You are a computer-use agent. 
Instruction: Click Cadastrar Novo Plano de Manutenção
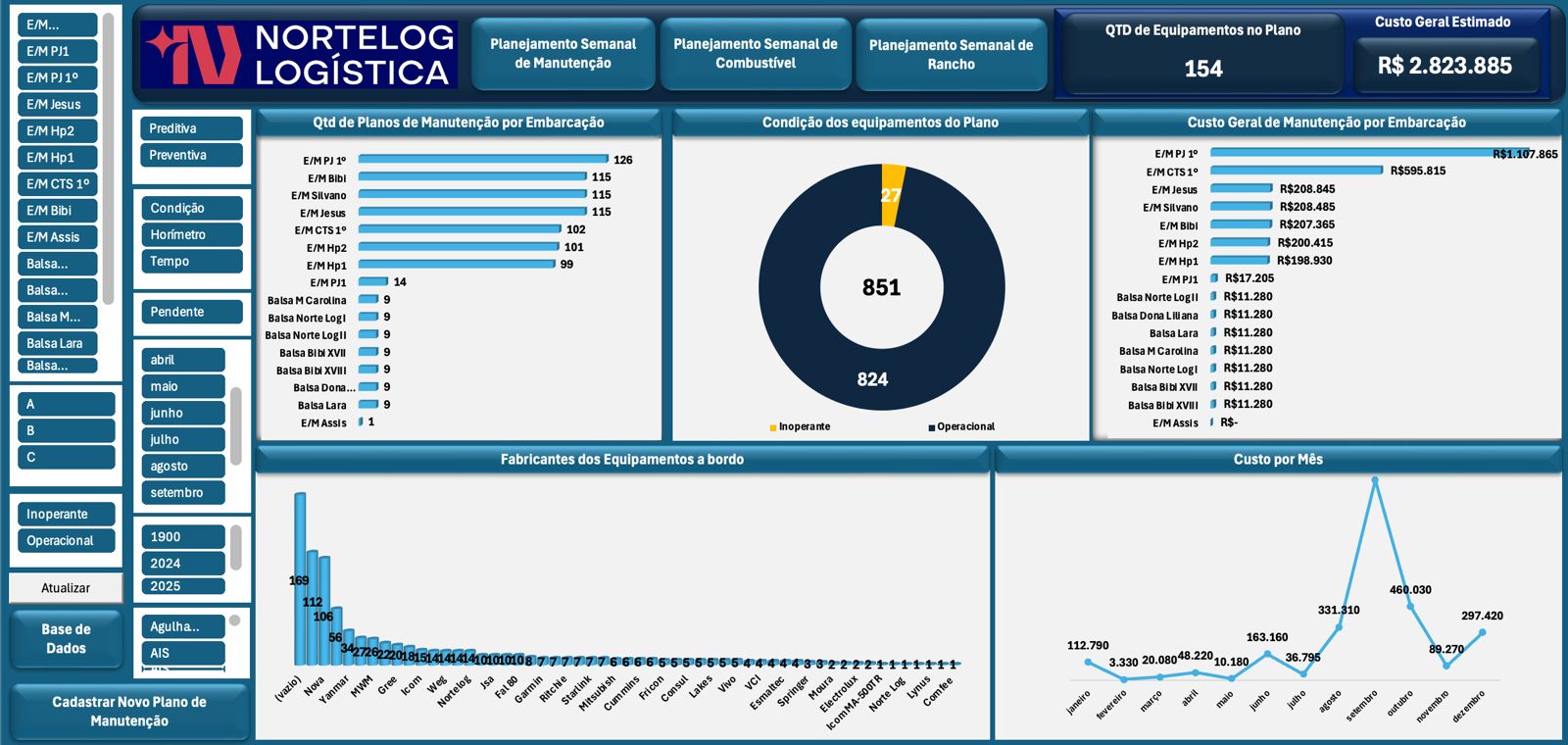tap(128, 712)
